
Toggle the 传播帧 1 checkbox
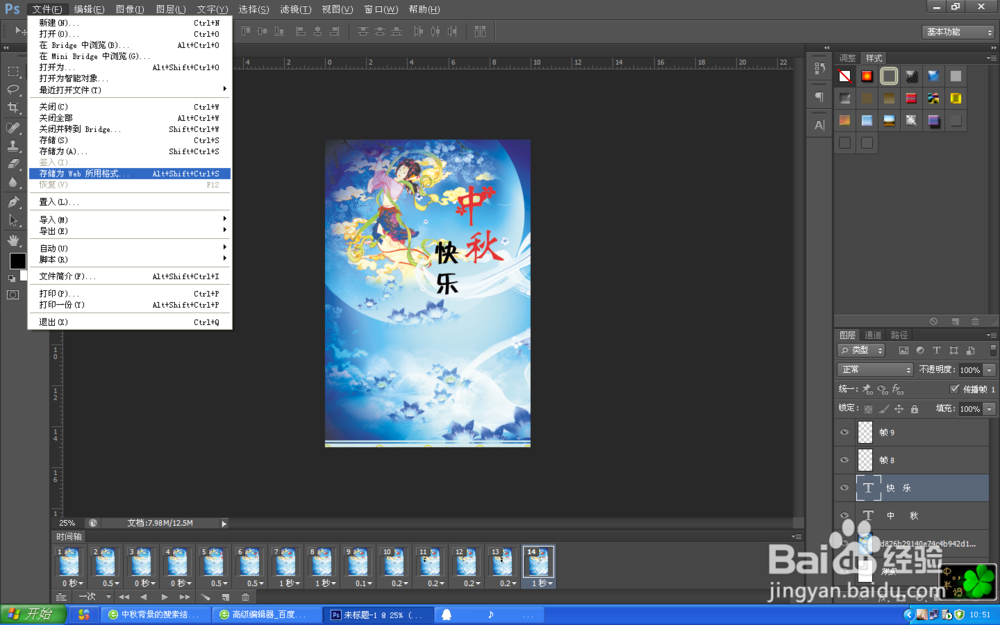tap(954, 389)
